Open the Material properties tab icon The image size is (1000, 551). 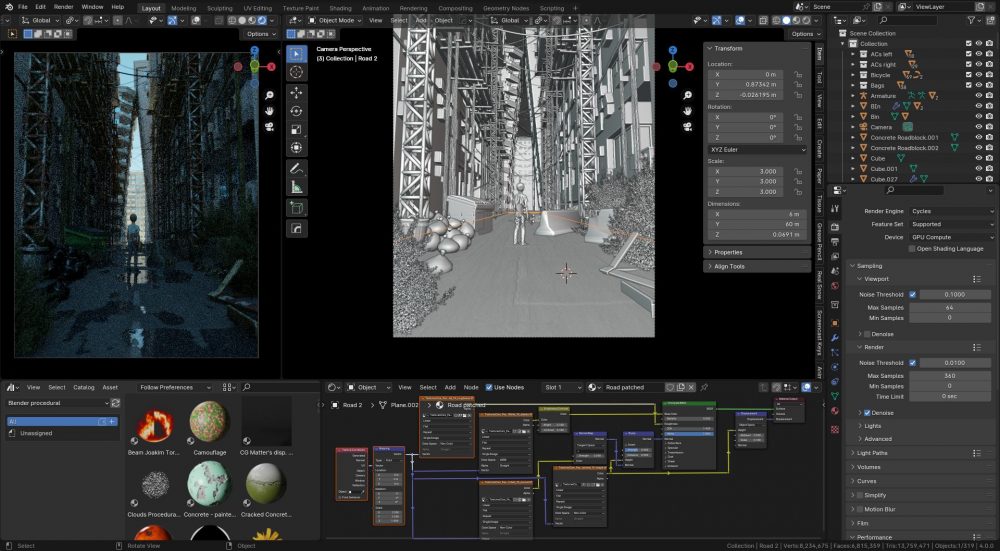[x=835, y=411]
